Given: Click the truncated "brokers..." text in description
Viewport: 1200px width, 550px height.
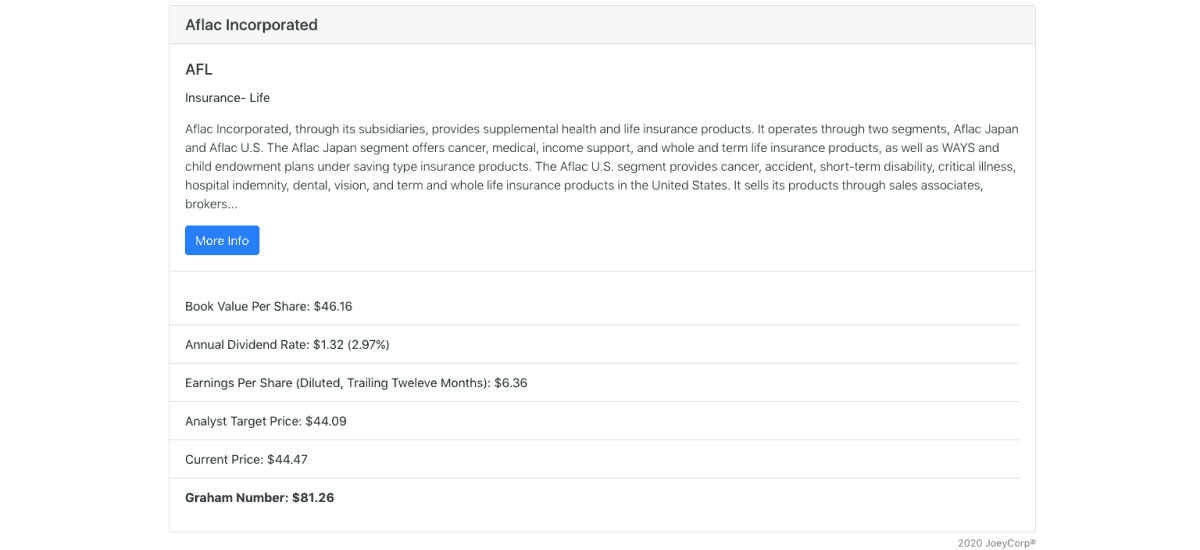Looking at the screenshot, I should (211, 204).
